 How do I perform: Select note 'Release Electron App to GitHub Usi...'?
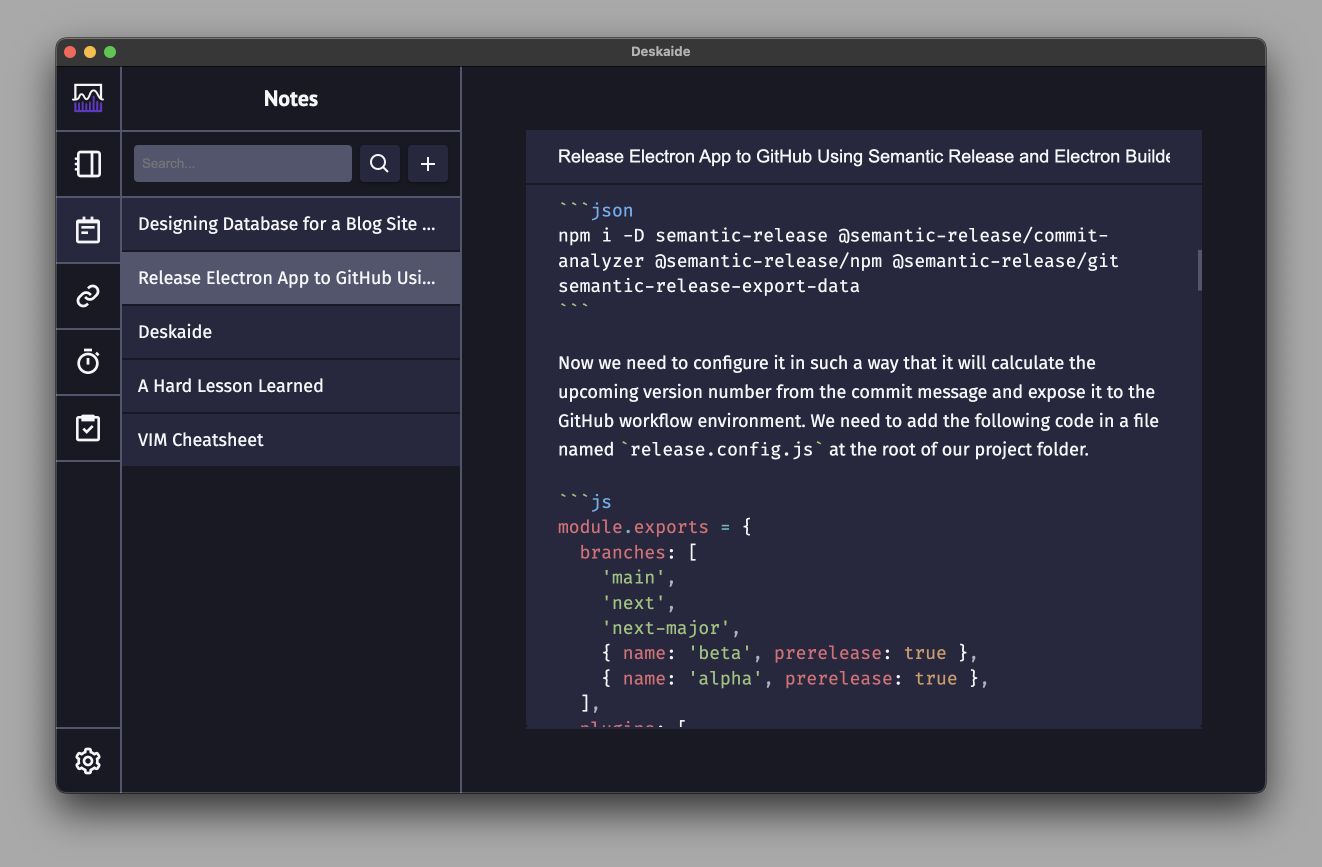291,278
